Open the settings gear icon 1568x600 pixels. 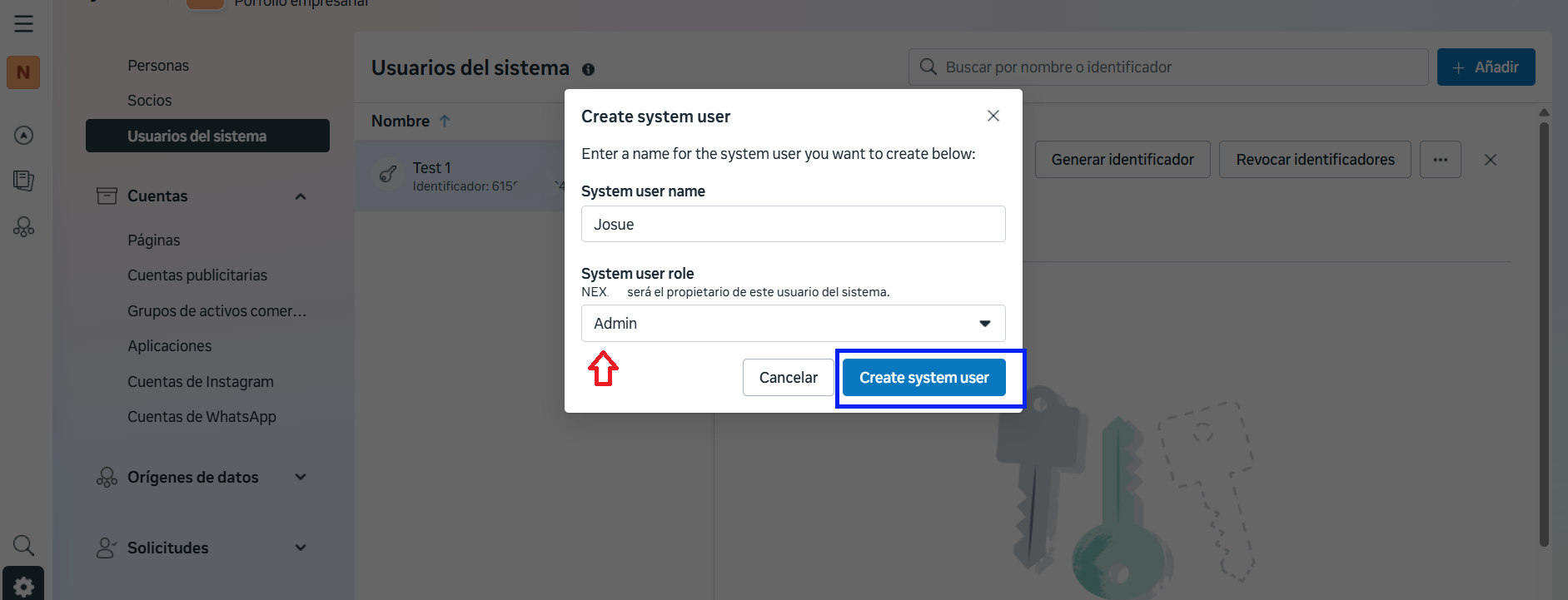click(23, 585)
